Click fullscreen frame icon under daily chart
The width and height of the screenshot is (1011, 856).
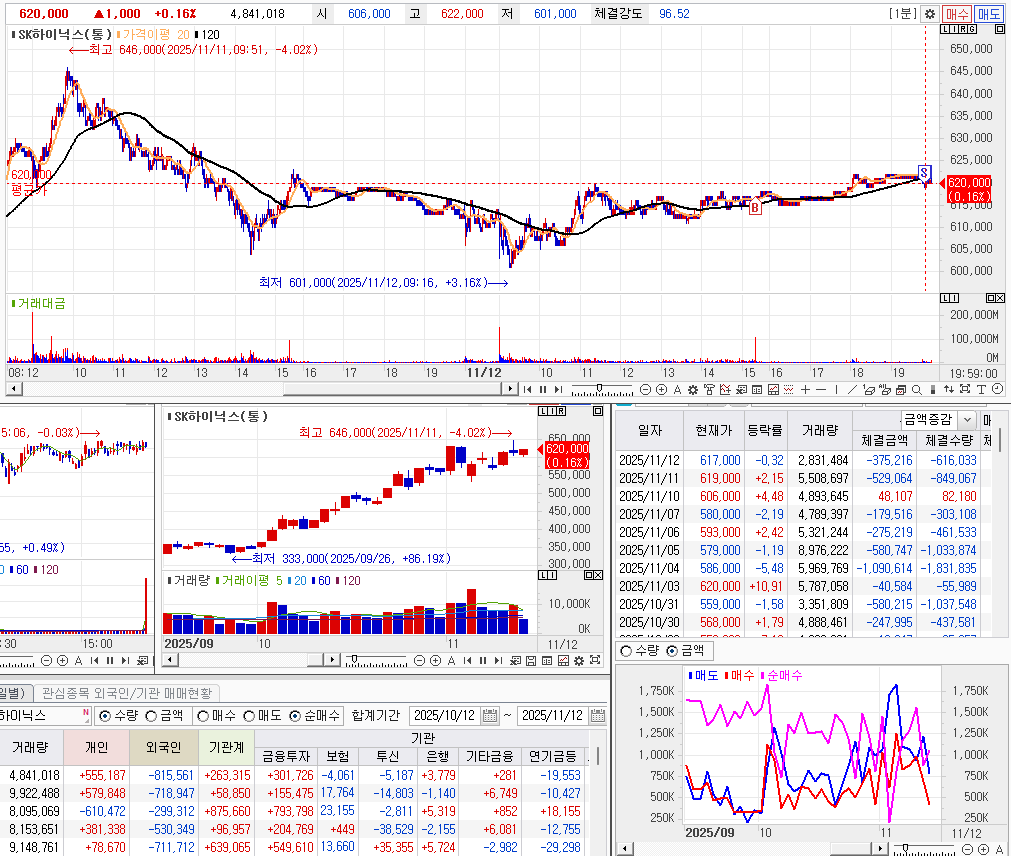(x=594, y=660)
